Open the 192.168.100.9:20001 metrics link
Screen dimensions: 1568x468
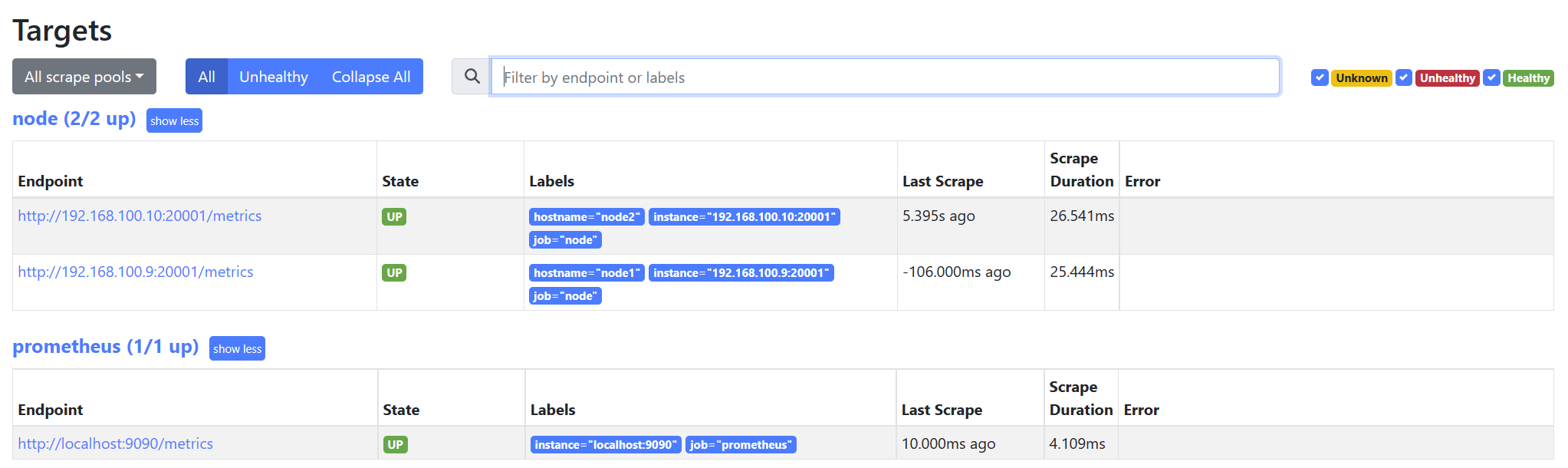(136, 272)
